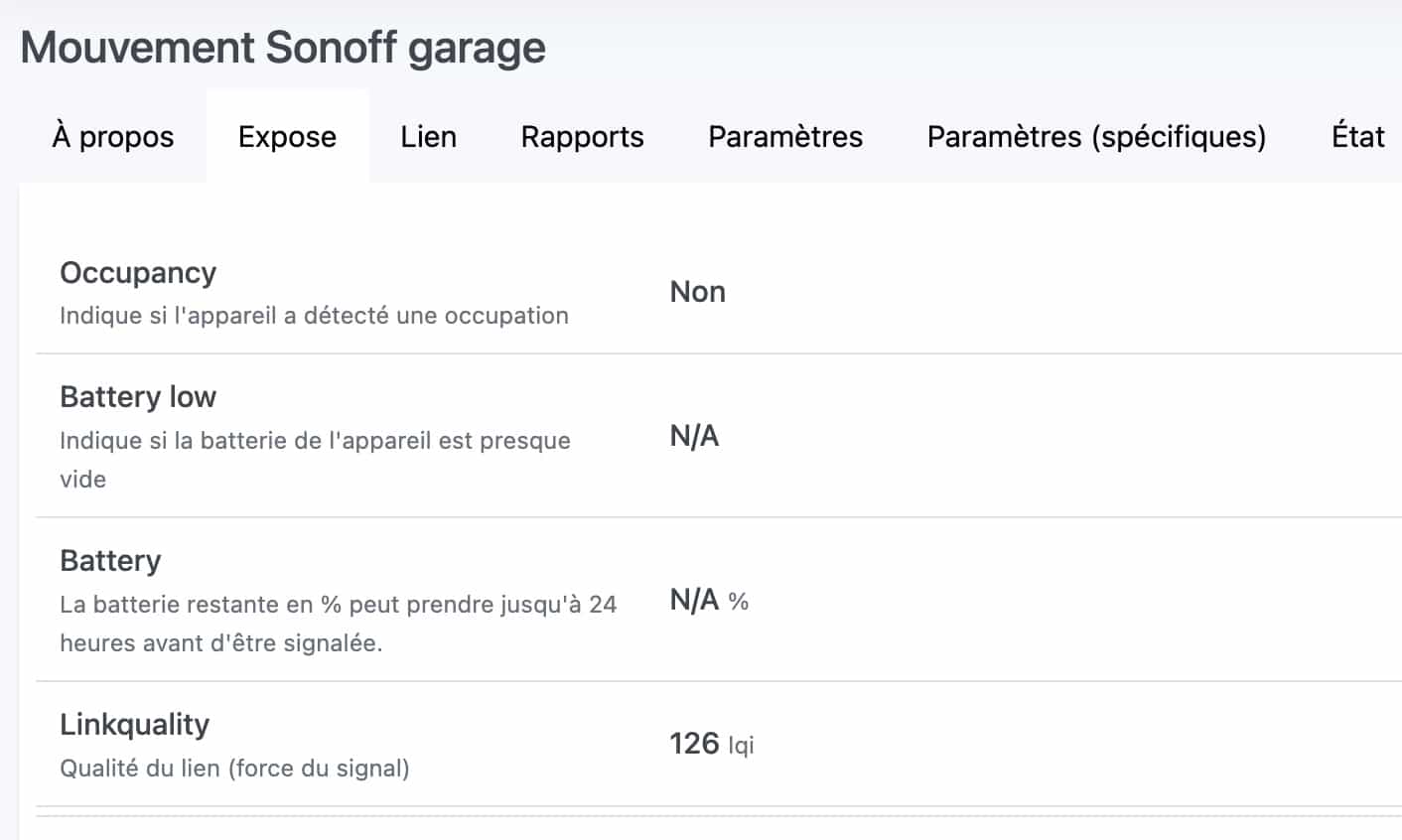Viewport: 1402px width, 840px height.
Task: Click the Occupancy label
Action: pyautogui.click(x=138, y=273)
